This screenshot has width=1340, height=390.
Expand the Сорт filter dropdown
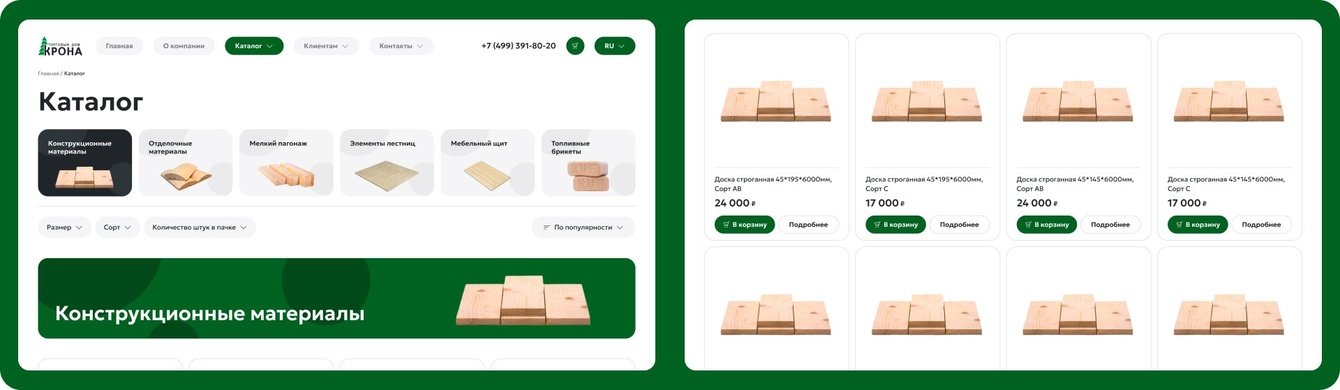(118, 228)
